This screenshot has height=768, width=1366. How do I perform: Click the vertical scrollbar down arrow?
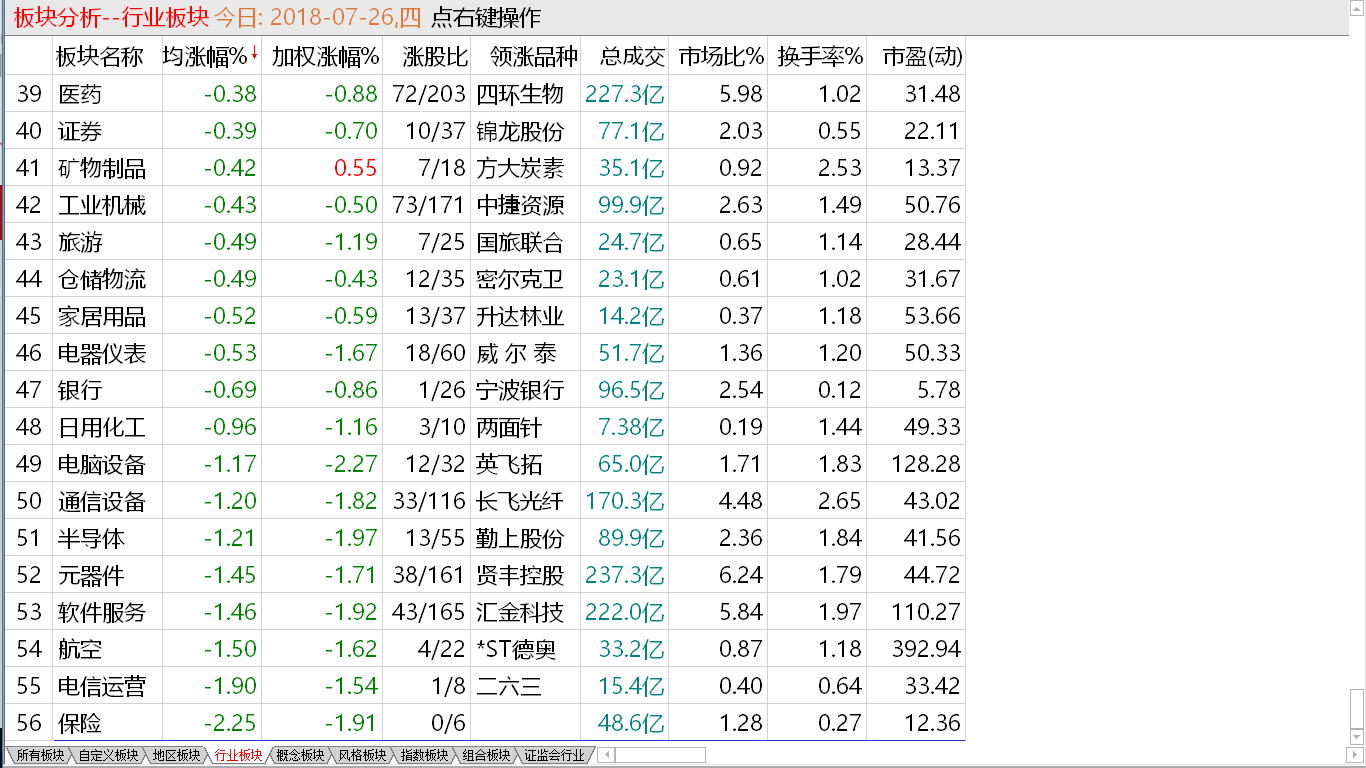coord(1357,738)
